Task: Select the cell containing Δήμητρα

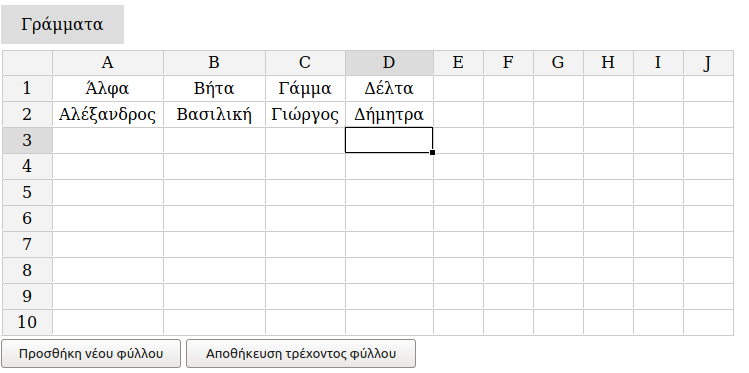Action: pyautogui.click(x=389, y=114)
